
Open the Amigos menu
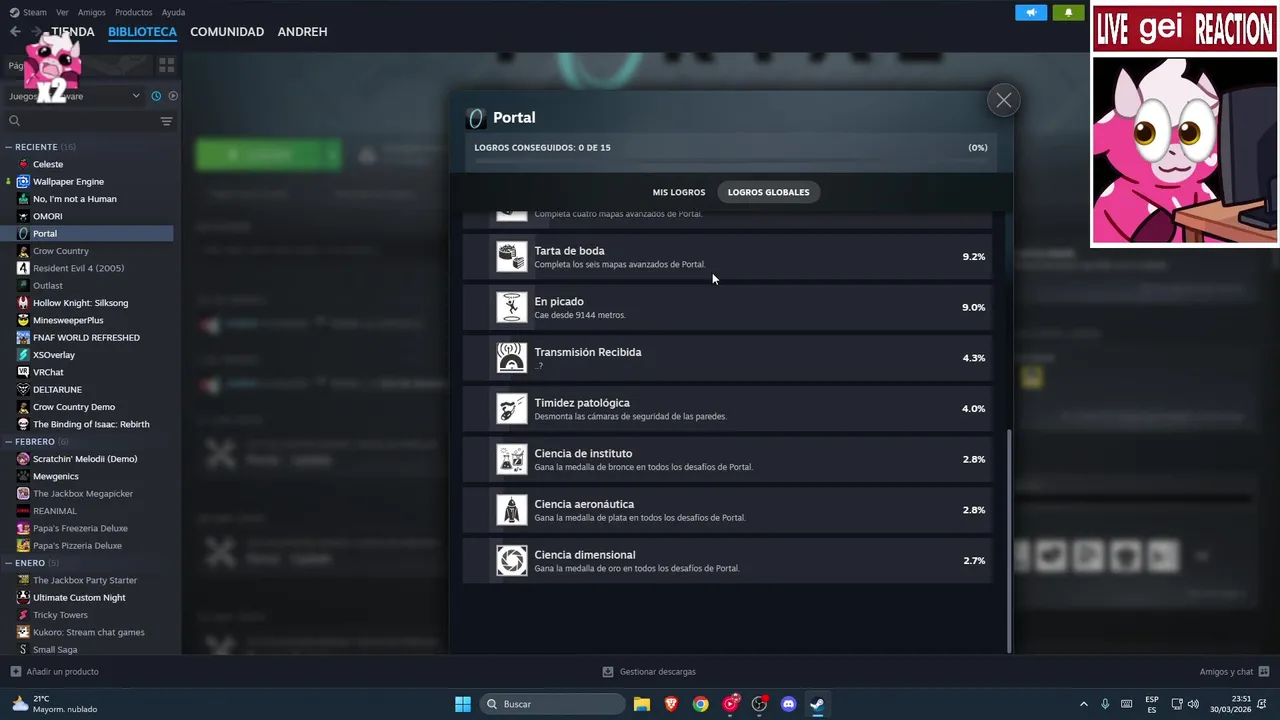click(x=92, y=12)
